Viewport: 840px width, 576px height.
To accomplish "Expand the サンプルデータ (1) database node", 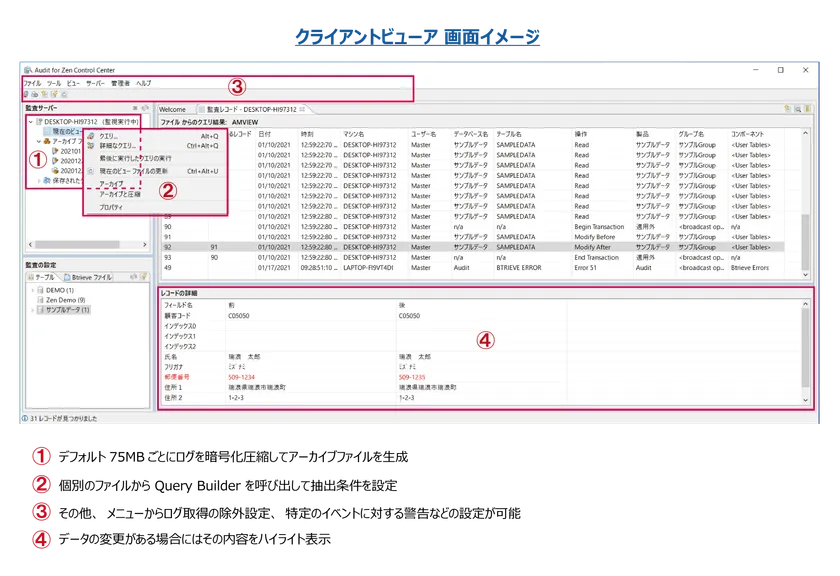I will point(32,310).
